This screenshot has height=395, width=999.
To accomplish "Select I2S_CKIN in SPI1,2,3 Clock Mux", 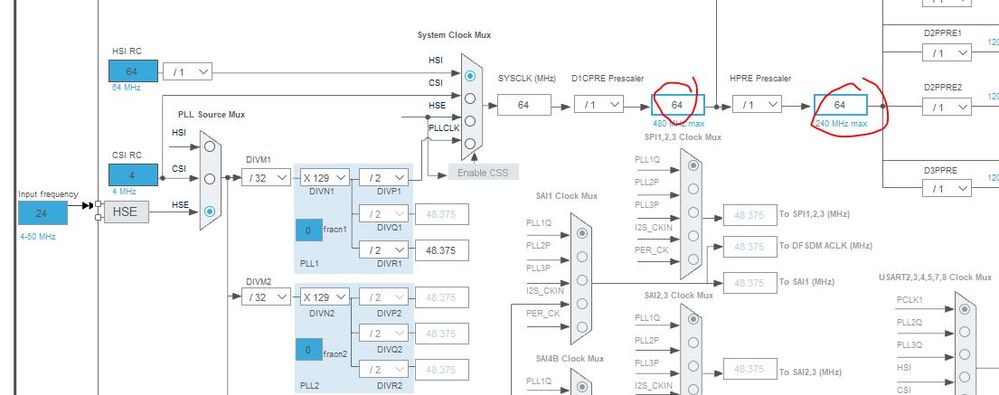I will click(x=693, y=236).
